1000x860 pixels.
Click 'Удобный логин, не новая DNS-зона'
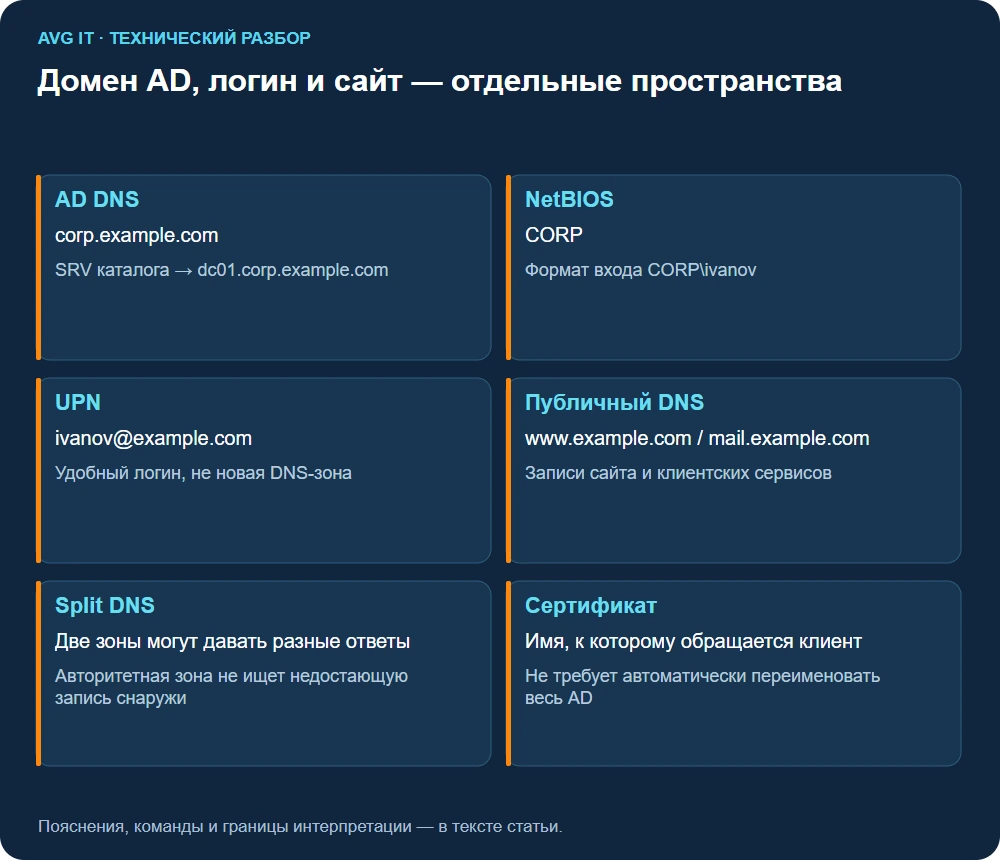click(203, 473)
